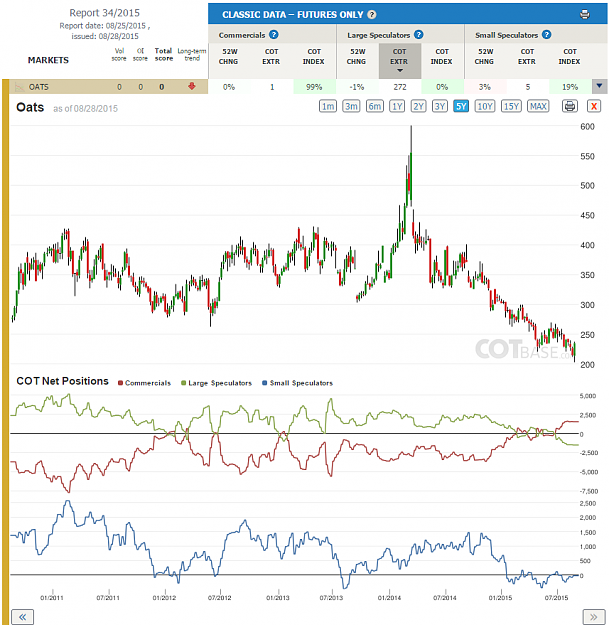Open the help icon next to Small Speculators

[546, 35]
